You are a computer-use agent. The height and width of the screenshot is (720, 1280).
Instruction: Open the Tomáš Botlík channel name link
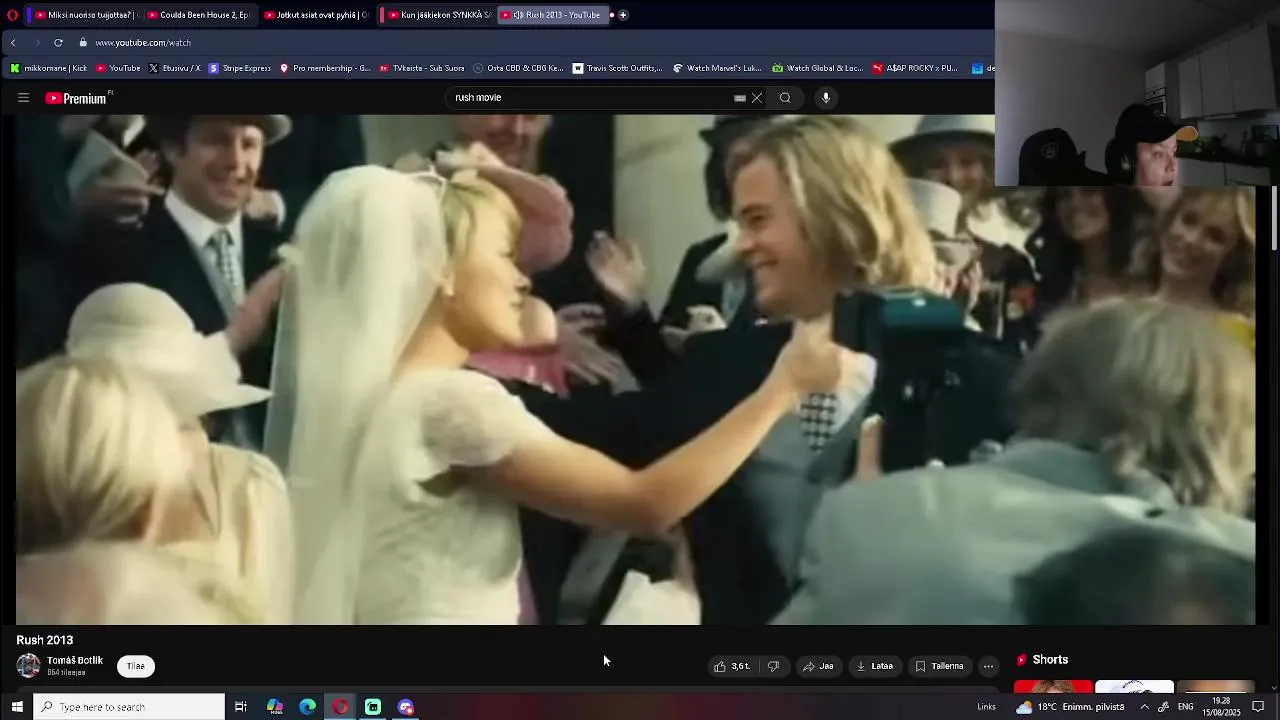tap(75, 660)
